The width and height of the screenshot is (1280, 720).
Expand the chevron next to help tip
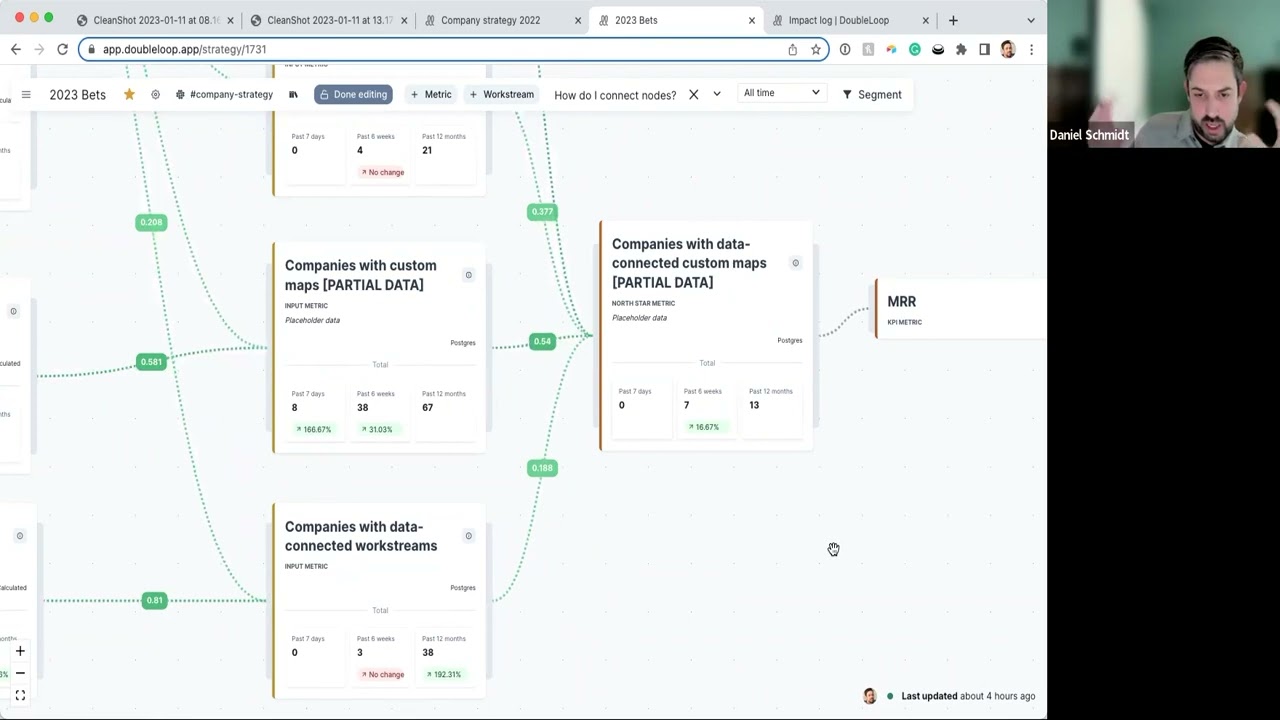click(x=717, y=94)
